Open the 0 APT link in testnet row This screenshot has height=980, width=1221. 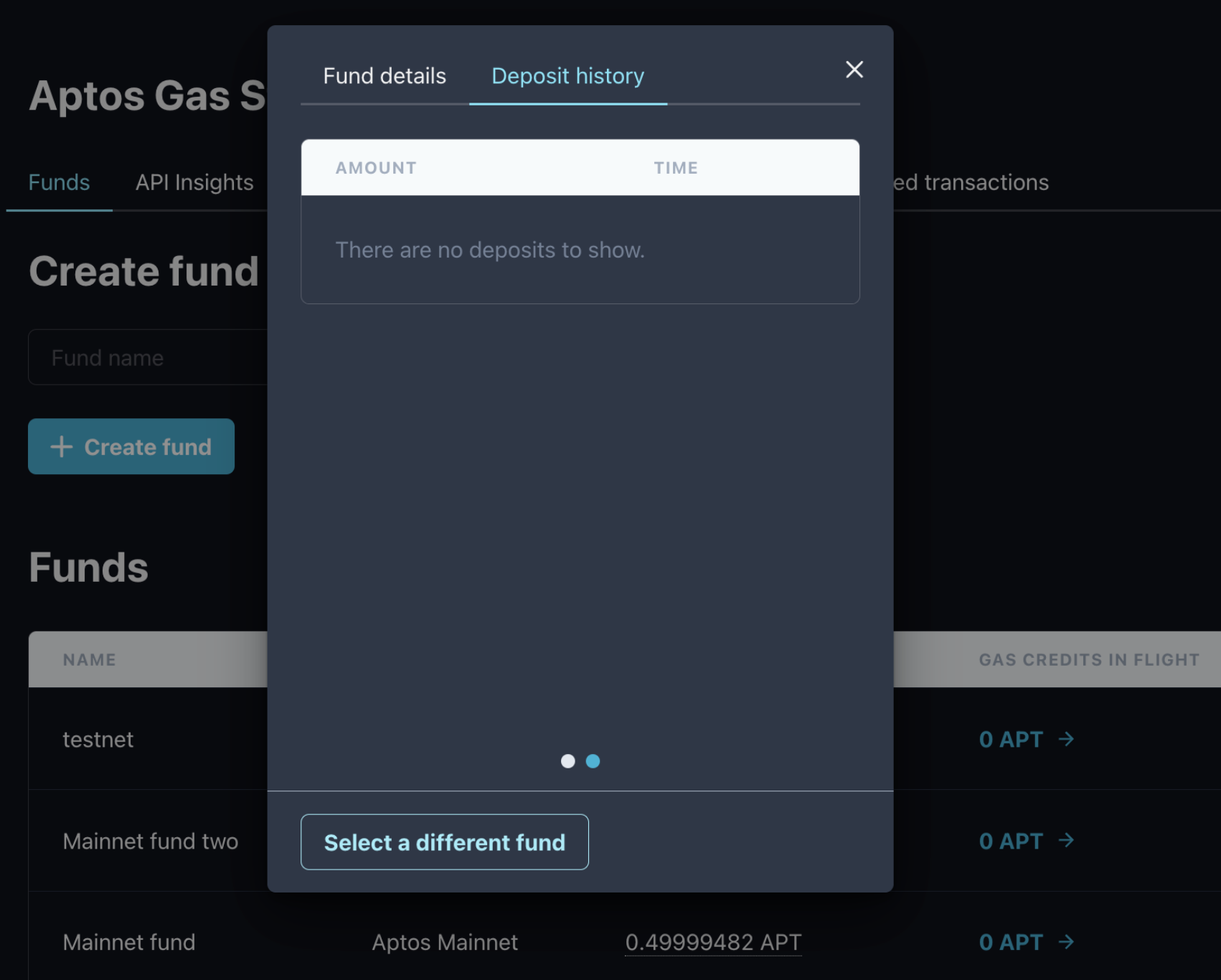[x=1027, y=739]
